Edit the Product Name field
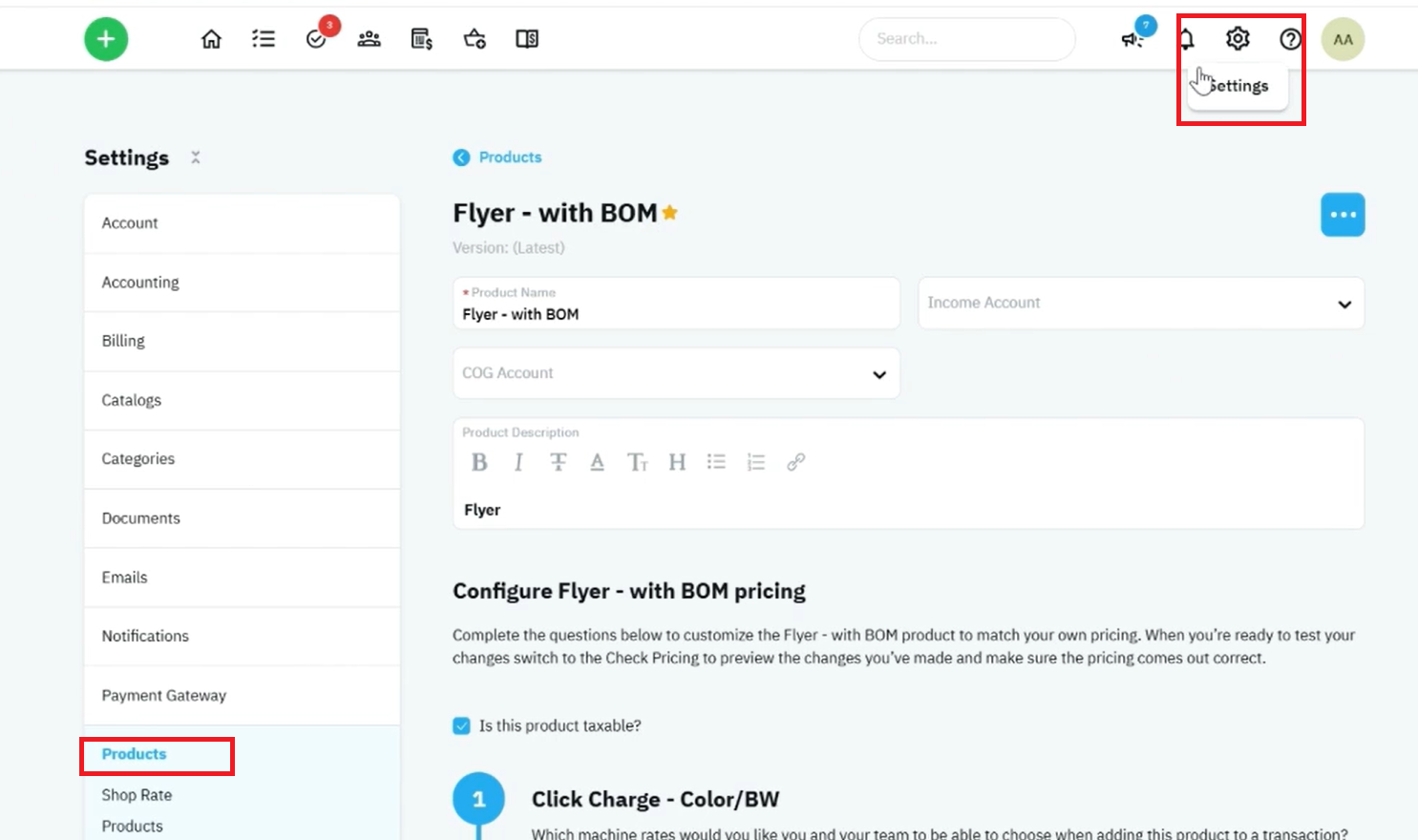 pos(676,304)
